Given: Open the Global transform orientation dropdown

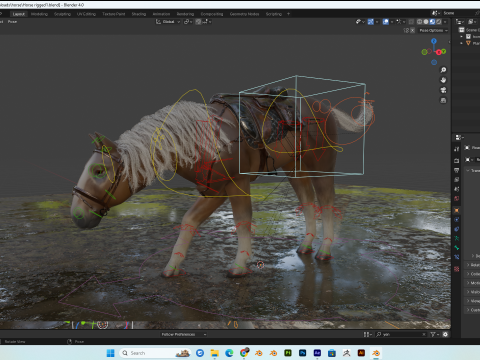Looking at the screenshot, I should point(168,22).
